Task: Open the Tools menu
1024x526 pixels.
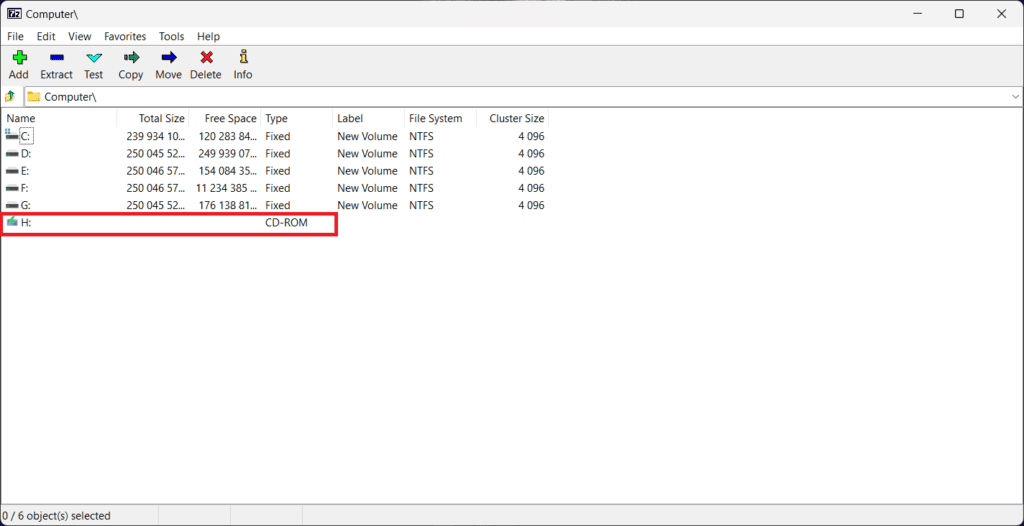Action: point(171,37)
